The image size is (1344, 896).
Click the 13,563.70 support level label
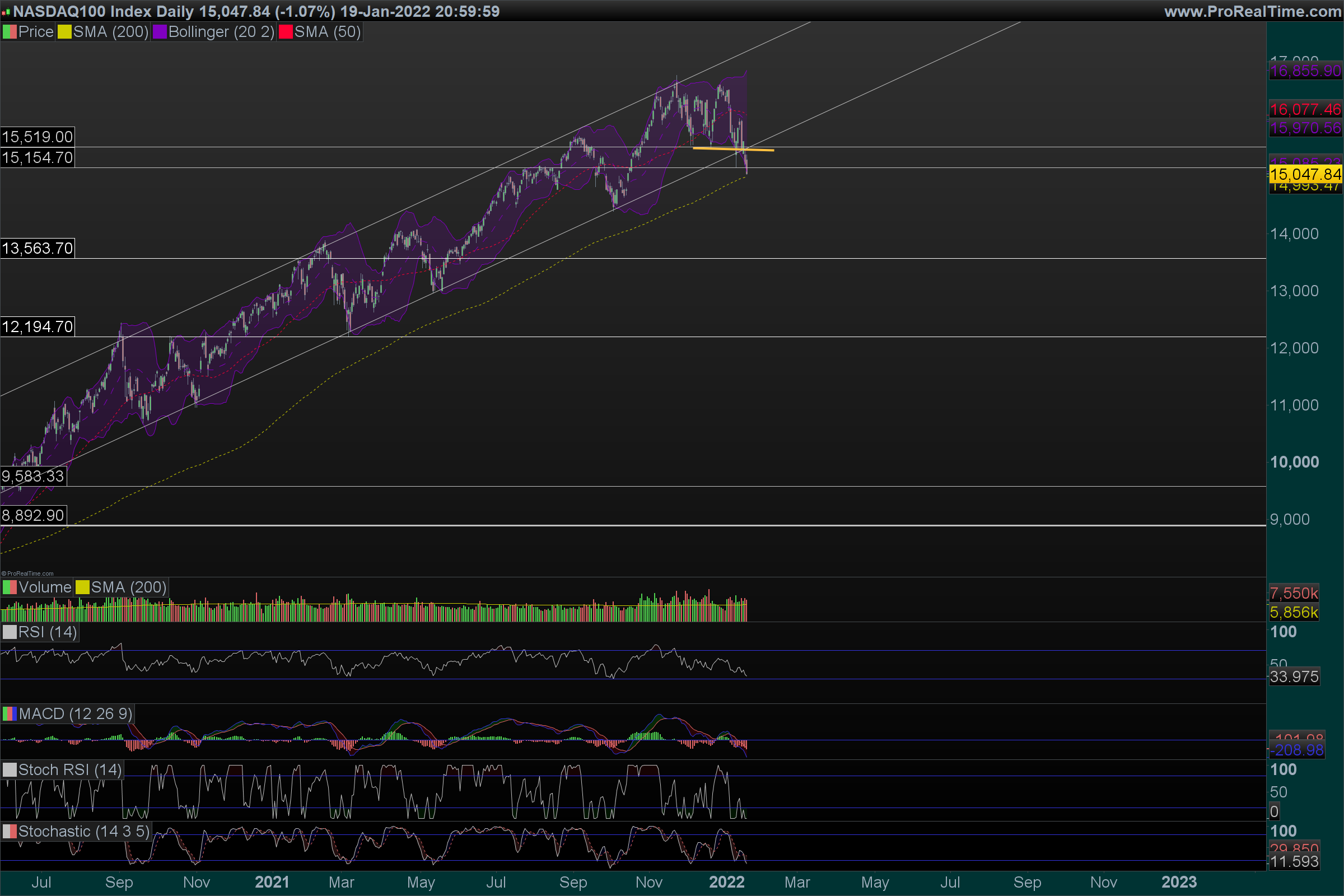click(37, 249)
